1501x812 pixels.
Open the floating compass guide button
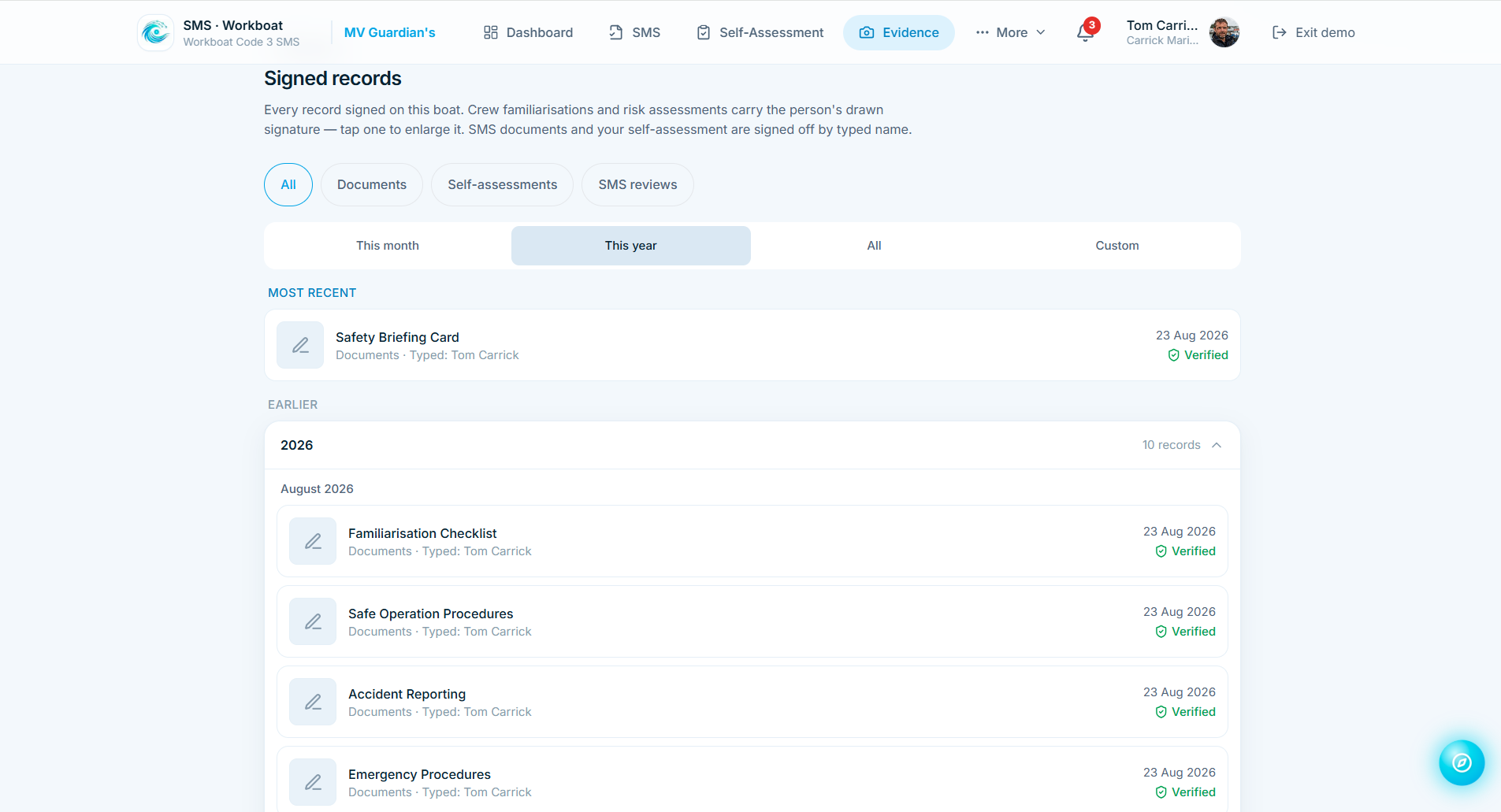click(1462, 762)
